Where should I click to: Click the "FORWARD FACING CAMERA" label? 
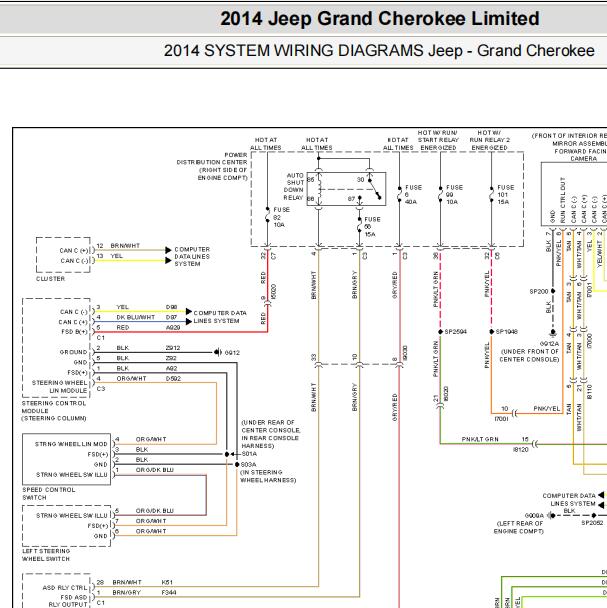pos(581,155)
